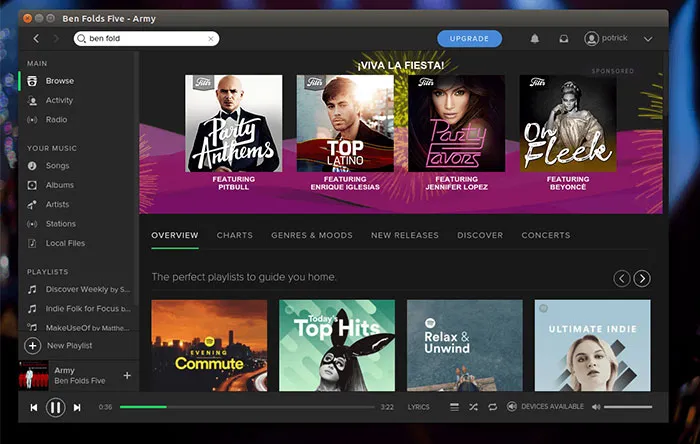700x444 pixels.
Task: Toggle shuffle playback
Action: coord(473,407)
